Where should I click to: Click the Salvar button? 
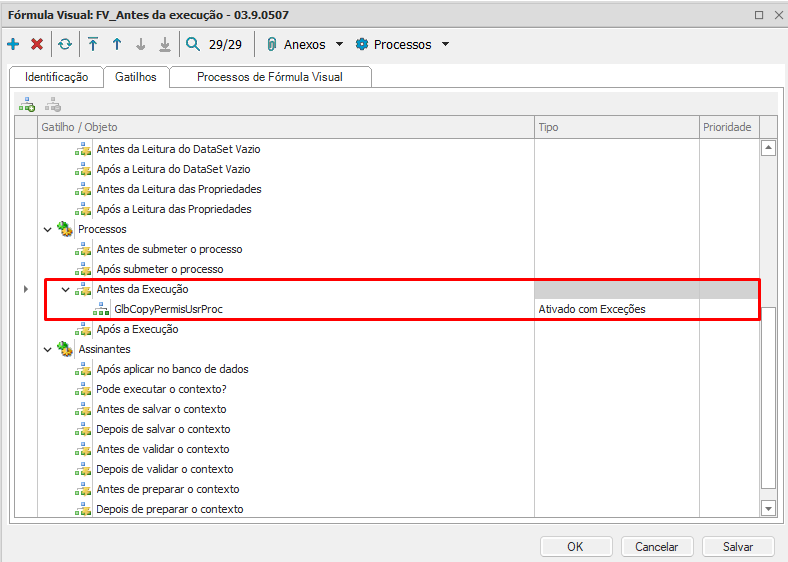[x=738, y=546]
